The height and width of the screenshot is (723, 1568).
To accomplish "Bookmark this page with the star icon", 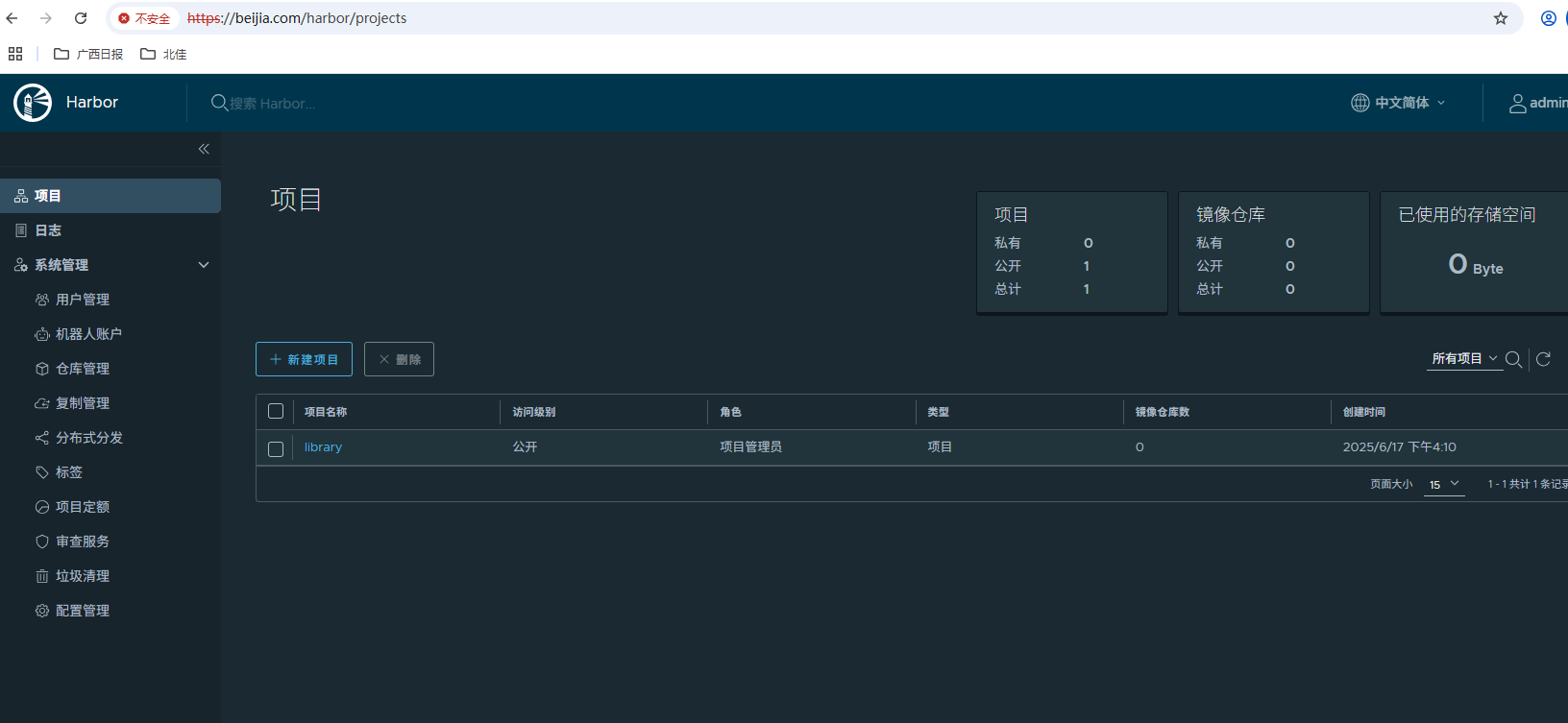I will pos(1501,18).
